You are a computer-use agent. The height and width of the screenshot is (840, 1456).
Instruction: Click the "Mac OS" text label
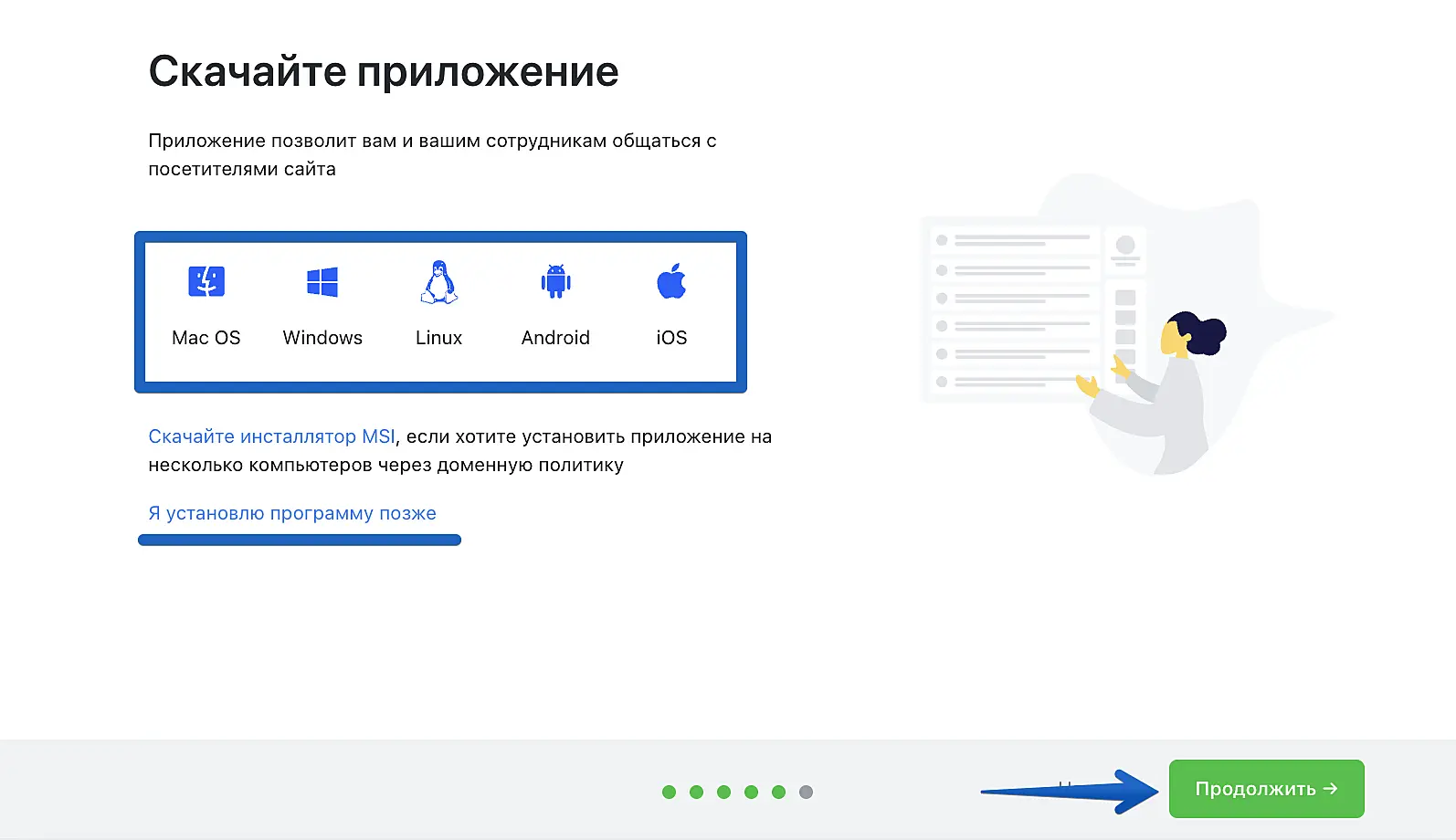point(206,338)
